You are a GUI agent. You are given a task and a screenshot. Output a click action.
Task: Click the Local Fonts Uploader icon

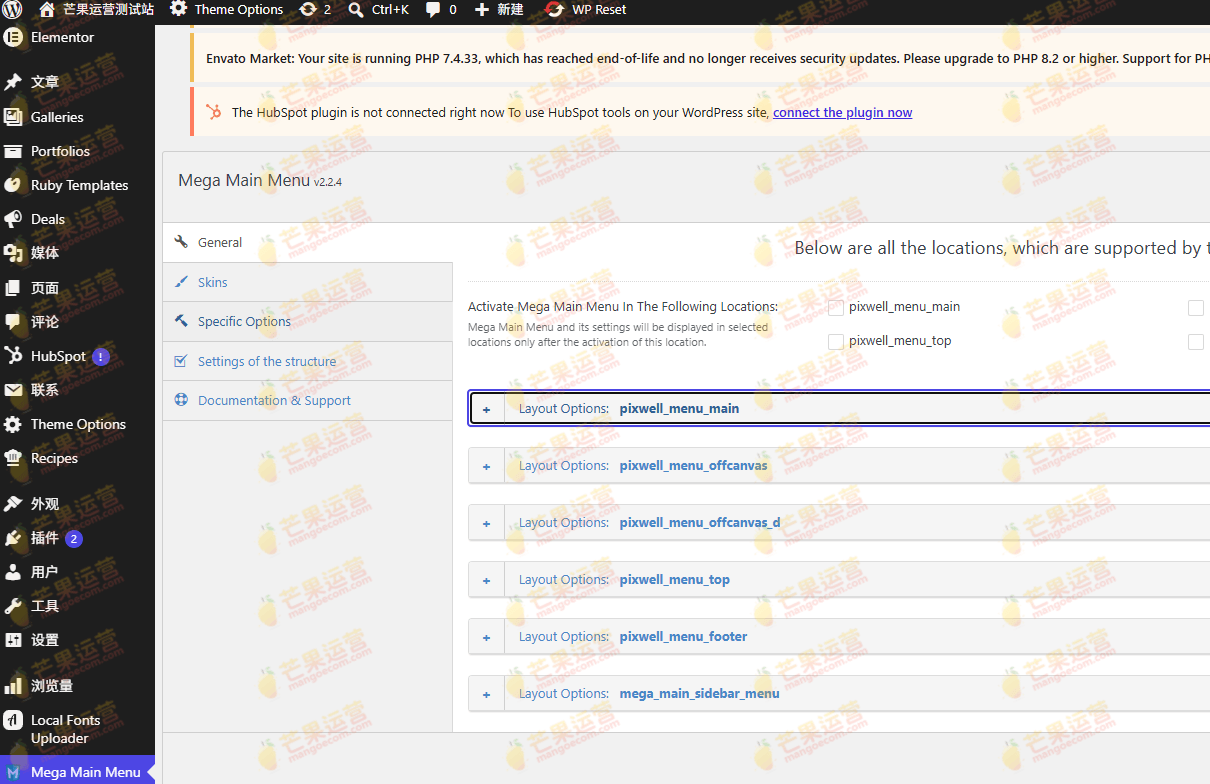pyautogui.click(x=13, y=720)
